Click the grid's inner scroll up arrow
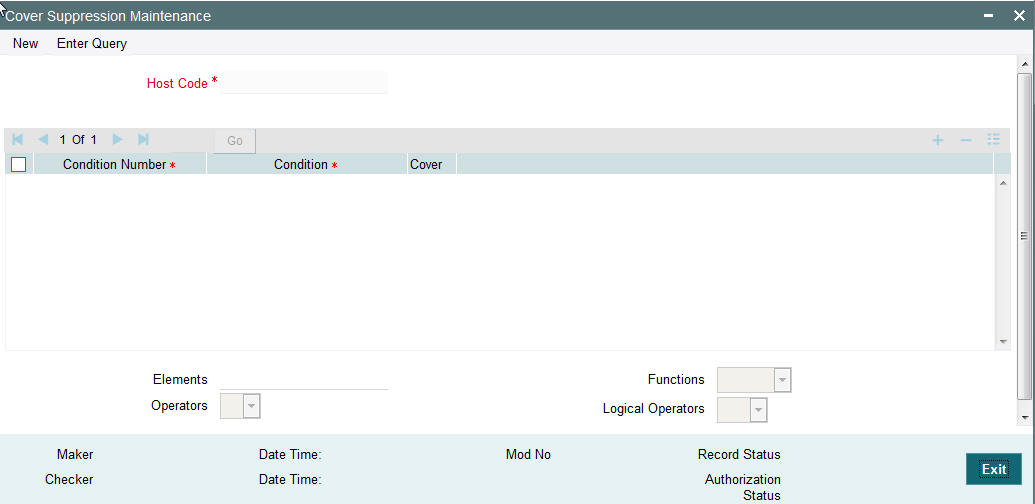 [x=1003, y=182]
